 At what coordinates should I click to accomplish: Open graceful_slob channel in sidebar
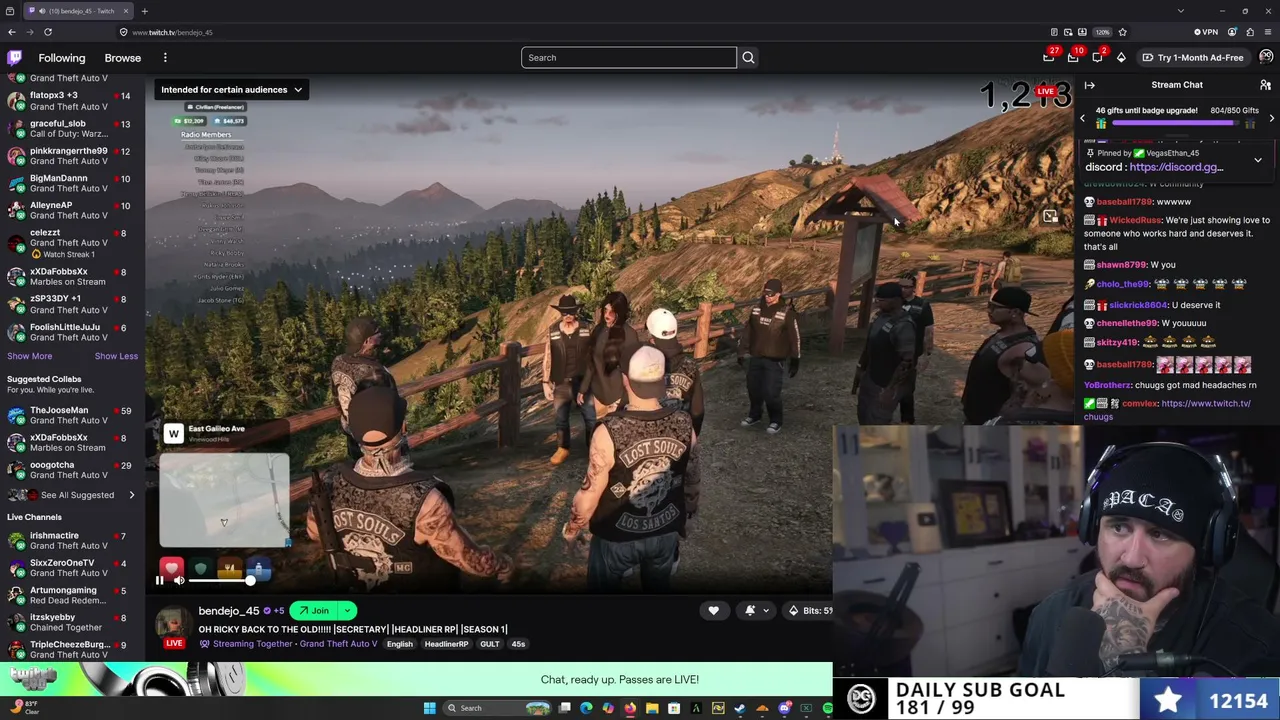[70, 129]
